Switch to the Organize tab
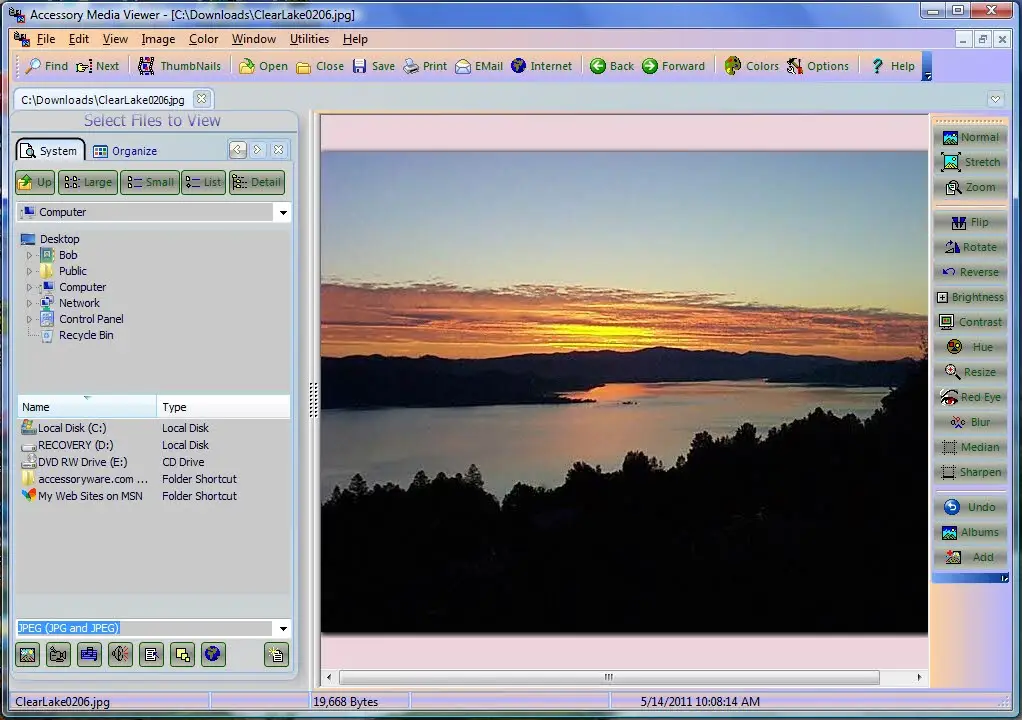Screen dimensions: 1022x720 tap(125, 151)
